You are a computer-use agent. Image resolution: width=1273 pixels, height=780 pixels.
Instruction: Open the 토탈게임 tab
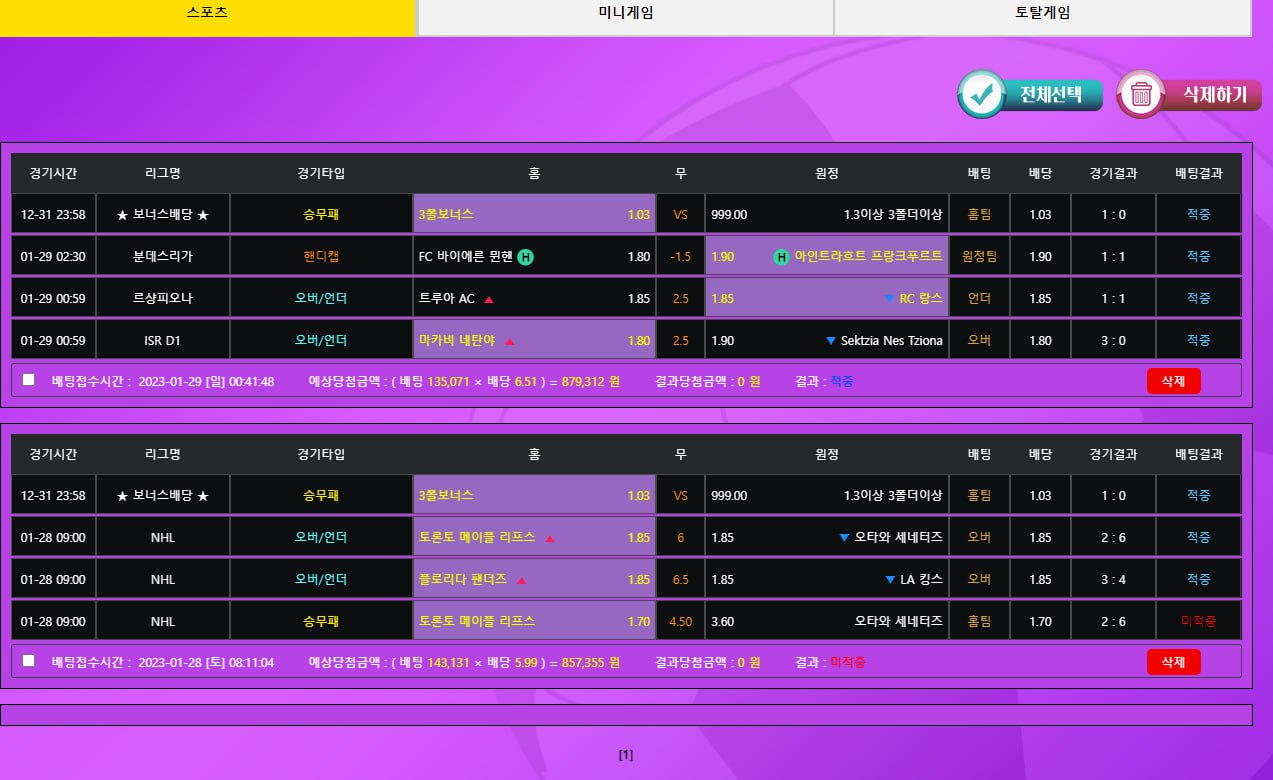(1042, 14)
